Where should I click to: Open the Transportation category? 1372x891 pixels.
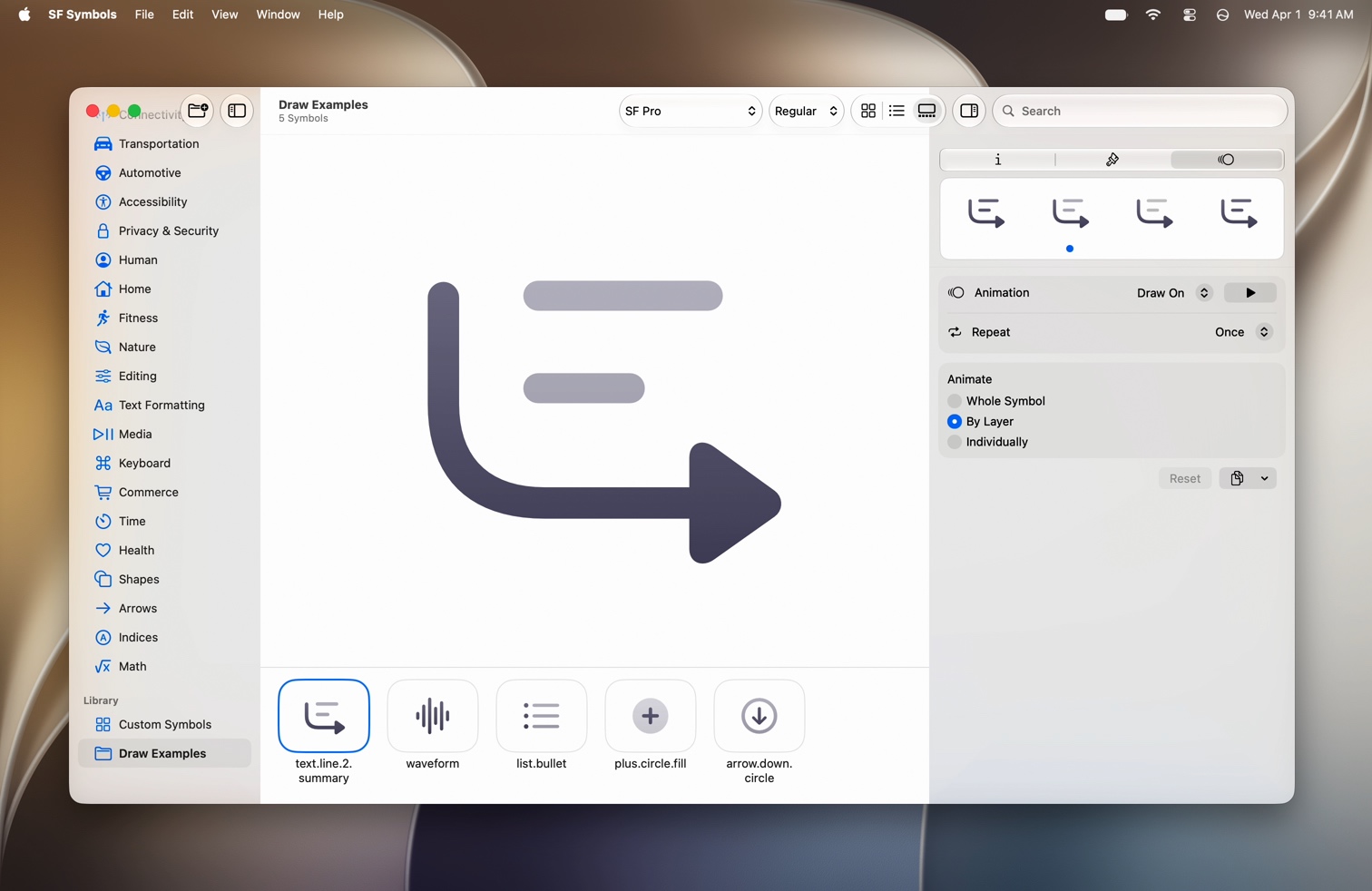(164, 143)
